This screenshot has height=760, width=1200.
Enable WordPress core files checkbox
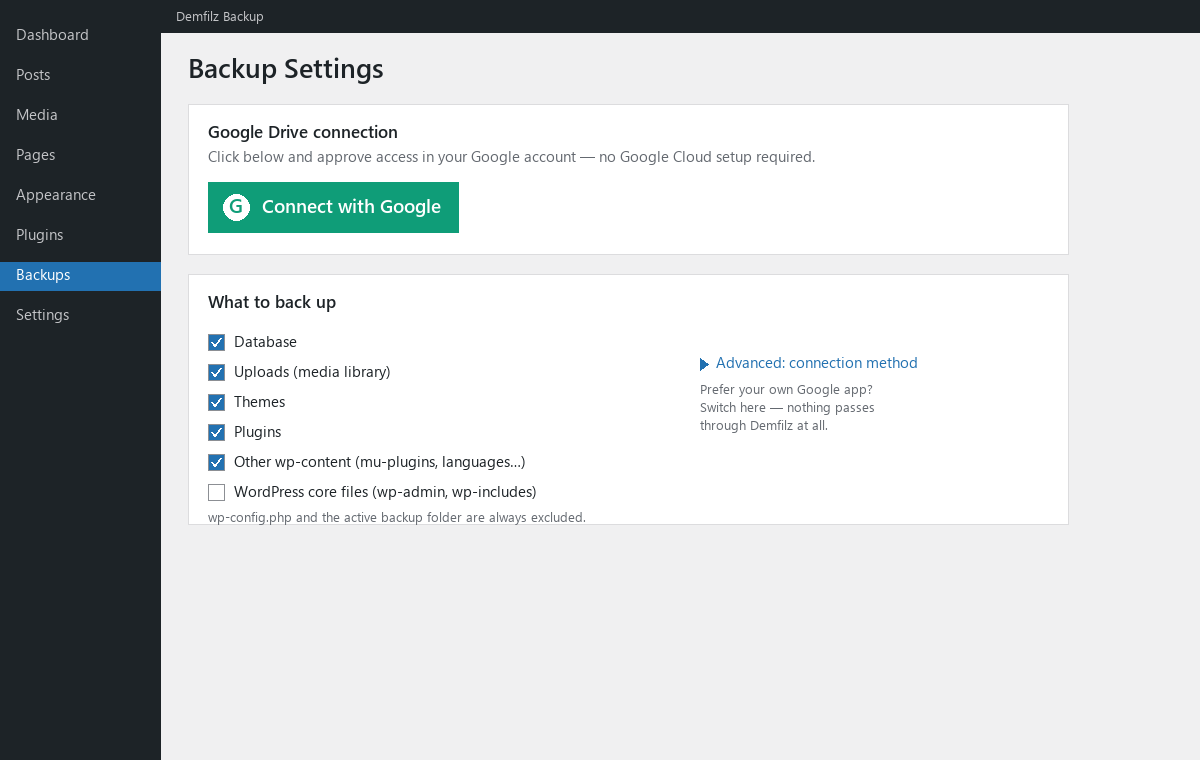(x=216, y=492)
